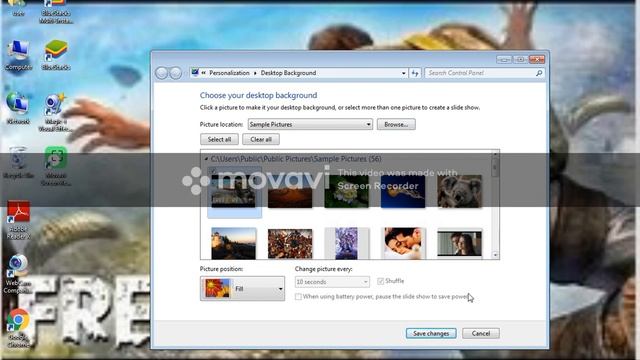Image resolution: width=640 pixels, height=360 pixels.
Task: Select the jellyfish thumbnail
Action: coord(402,192)
